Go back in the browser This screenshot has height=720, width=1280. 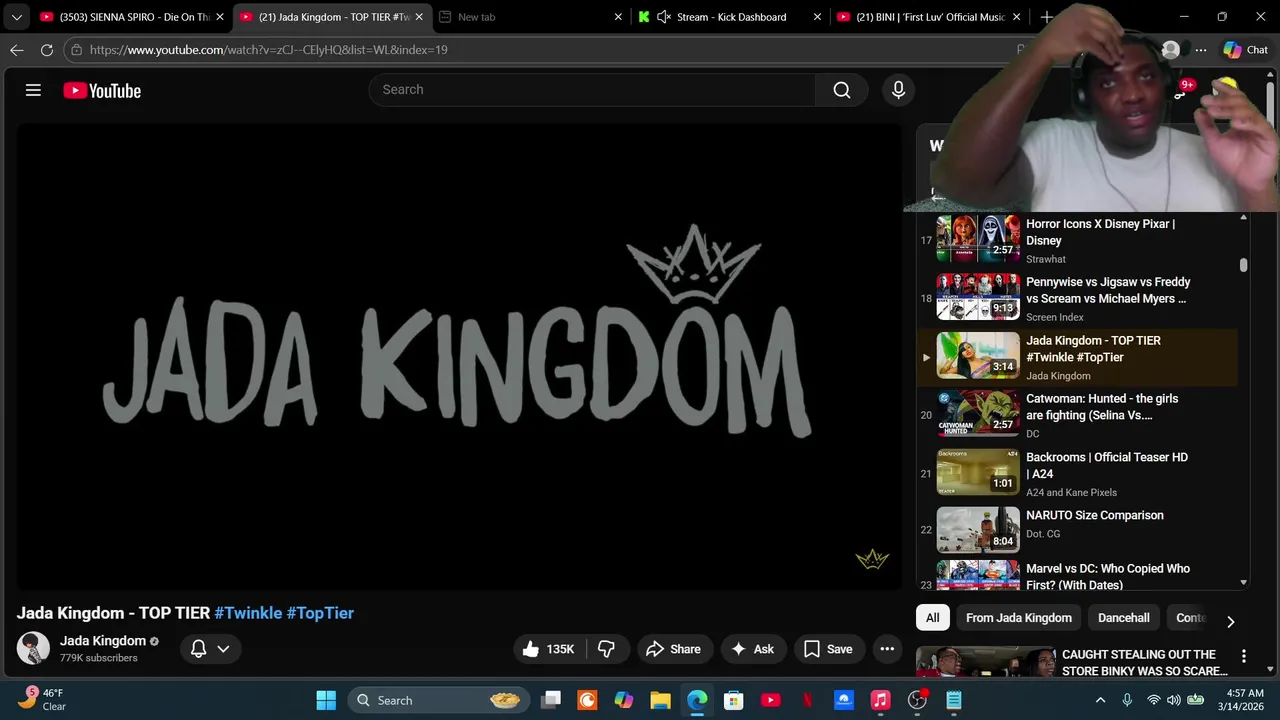[x=17, y=49]
